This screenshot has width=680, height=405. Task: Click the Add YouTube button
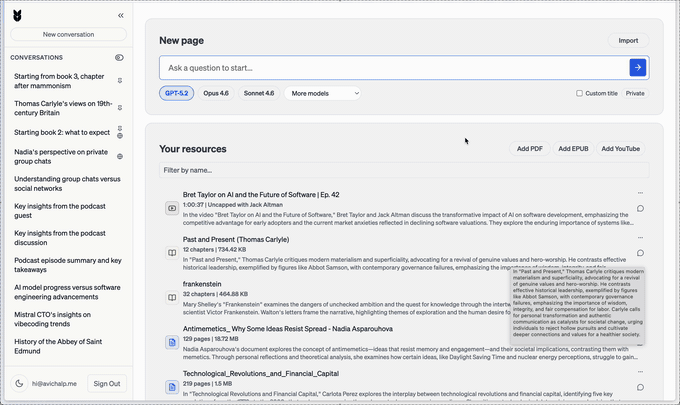(x=620, y=148)
